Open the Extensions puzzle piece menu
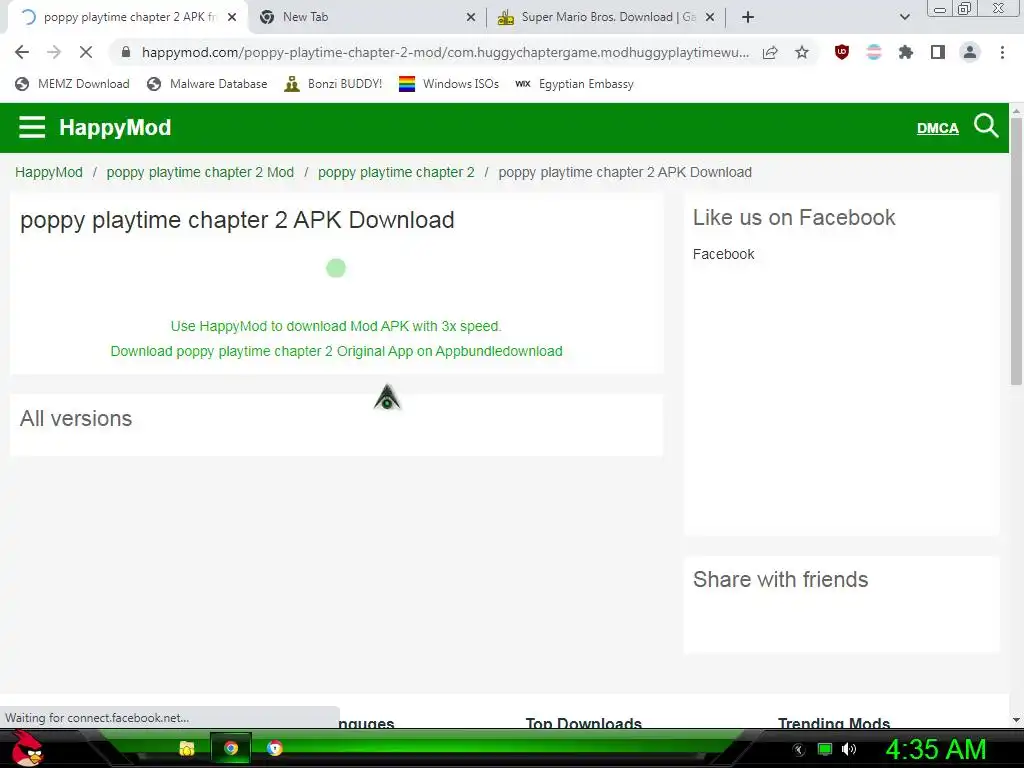Screen dimensions: 1024x768 906,52
